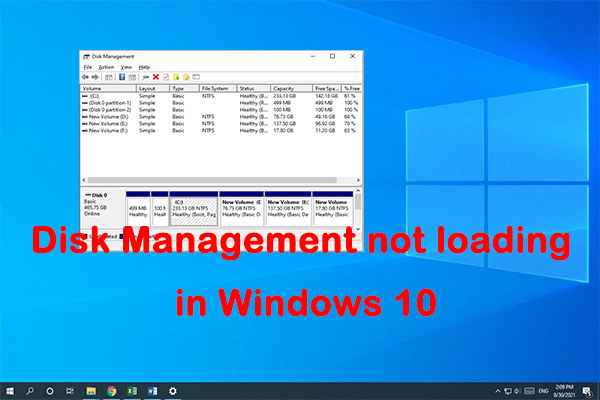This screenshot has width=600, height=400.
Task: Select the New Volume 76.73 GB partition block
Action: click(x=241, y=209)
